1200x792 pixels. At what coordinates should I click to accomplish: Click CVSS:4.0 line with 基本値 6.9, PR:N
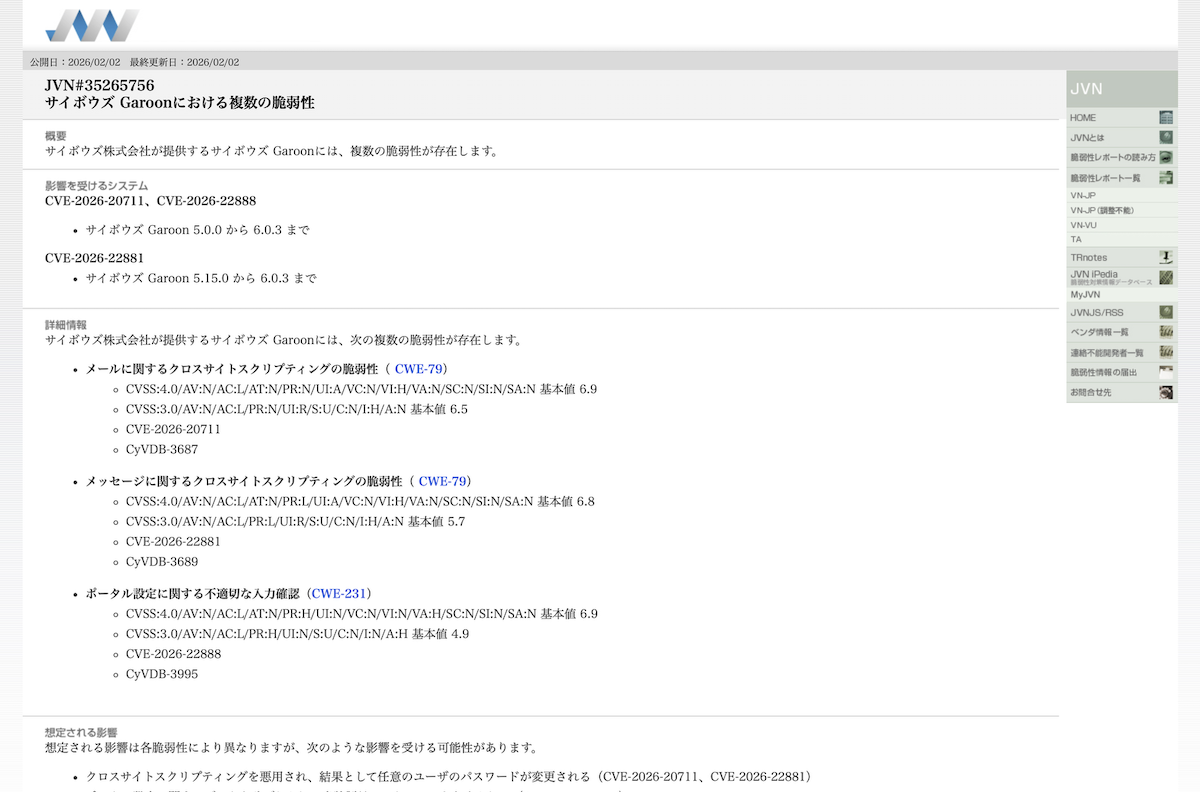361,389
